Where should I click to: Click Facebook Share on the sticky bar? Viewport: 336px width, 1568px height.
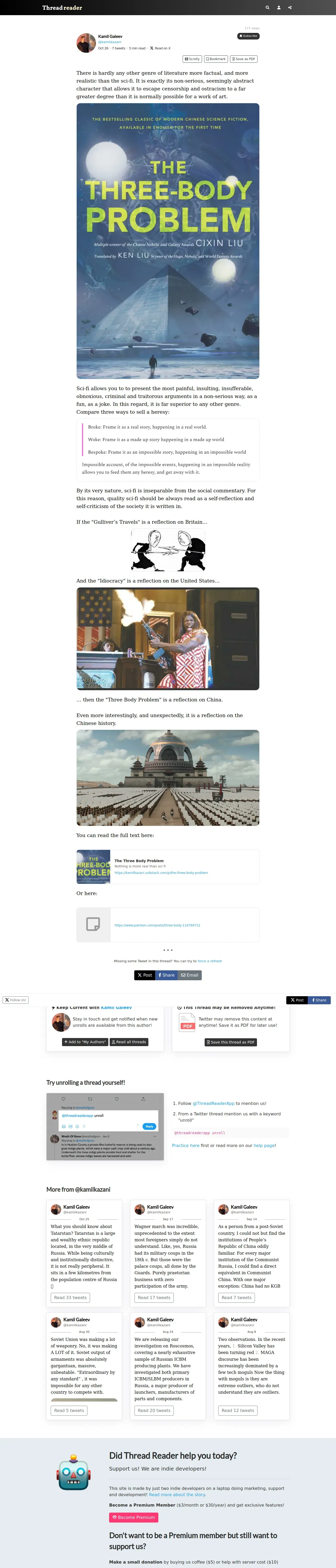click(x=320, y=1000)
